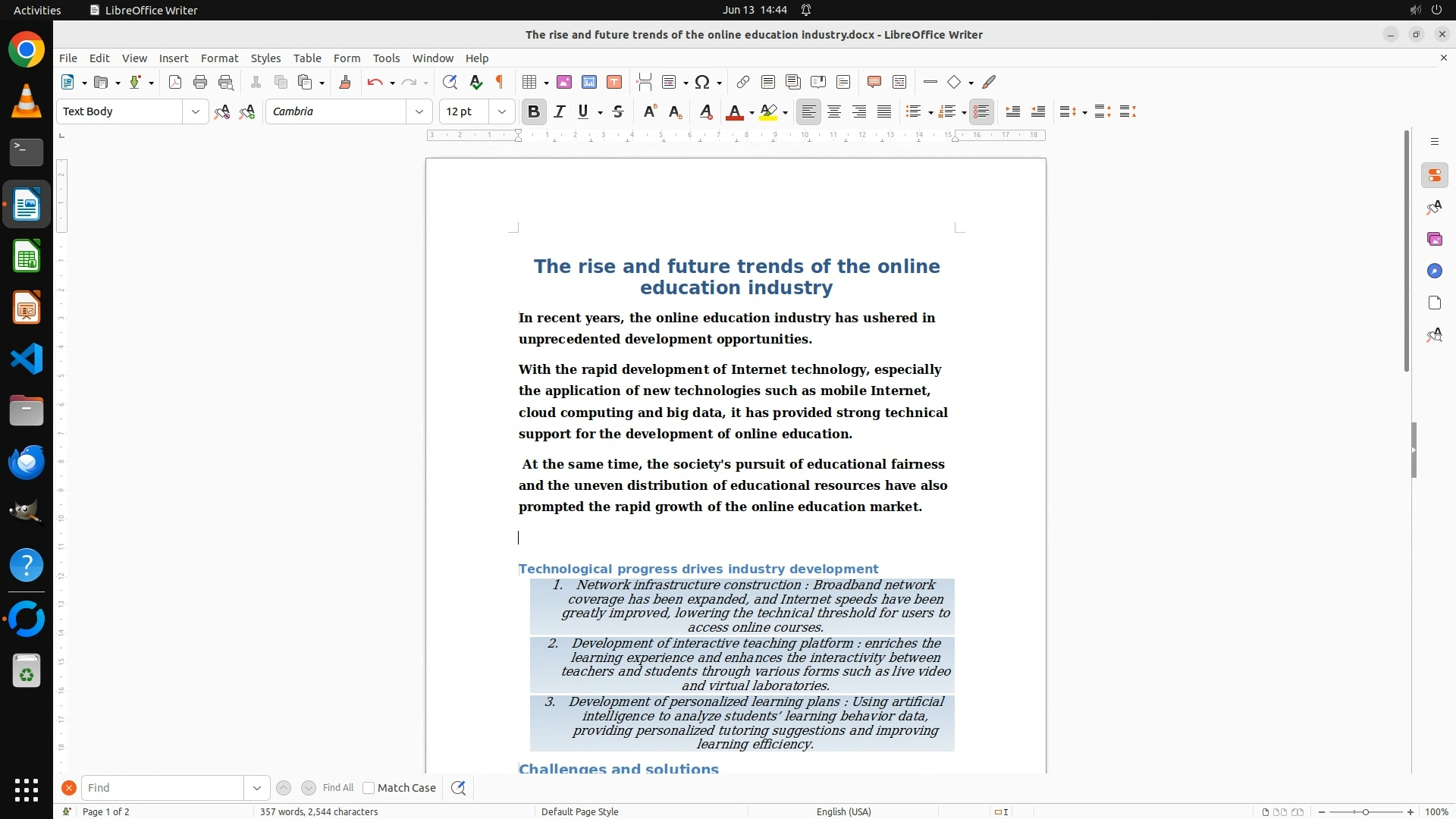Enable the Match Case checkbox
Image resolution: width=1456 pixels, height=819 pixels.
coord(369,788)
